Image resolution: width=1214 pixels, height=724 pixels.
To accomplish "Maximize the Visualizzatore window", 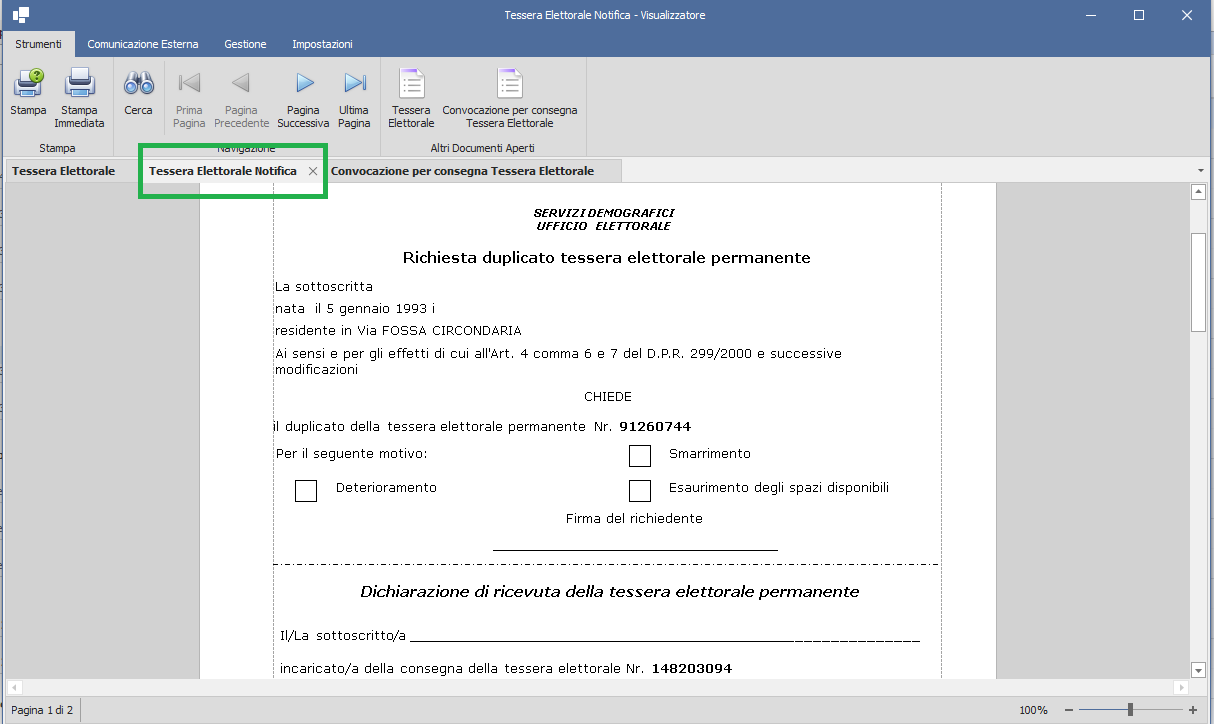I will pos(1139,15).
